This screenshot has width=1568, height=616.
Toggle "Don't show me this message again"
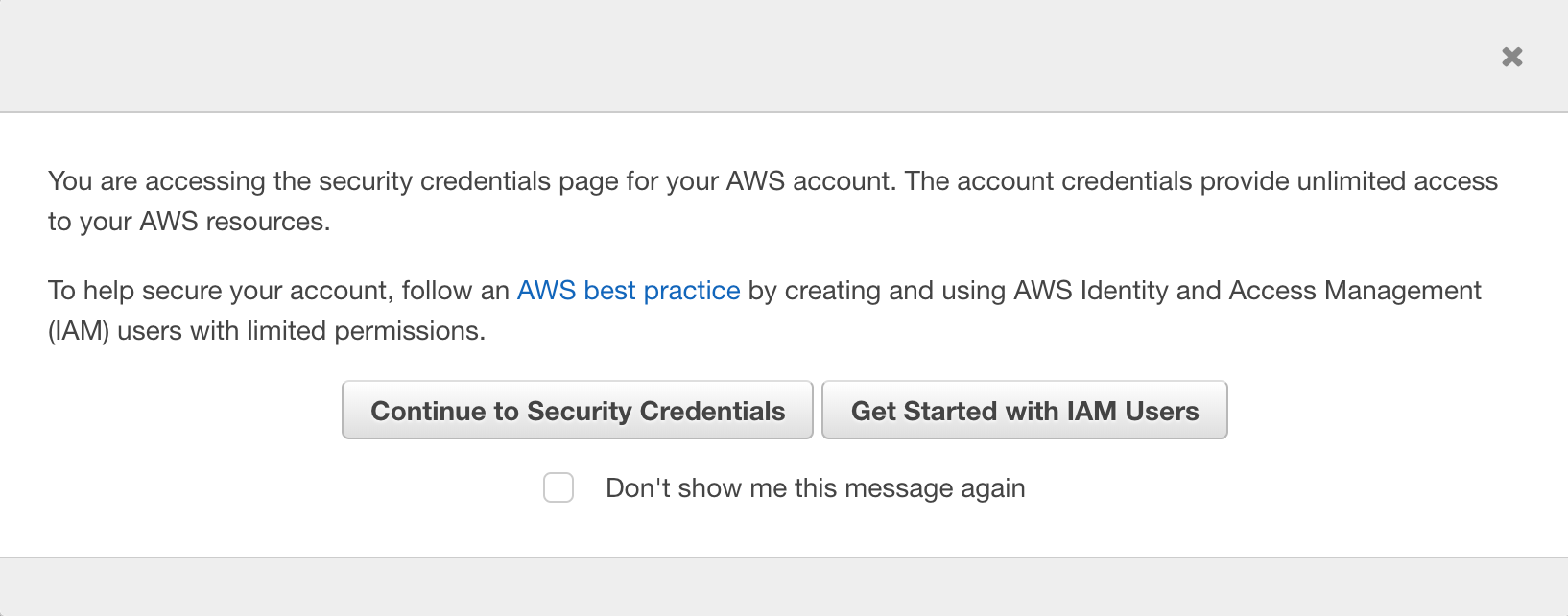pos(558,487)
